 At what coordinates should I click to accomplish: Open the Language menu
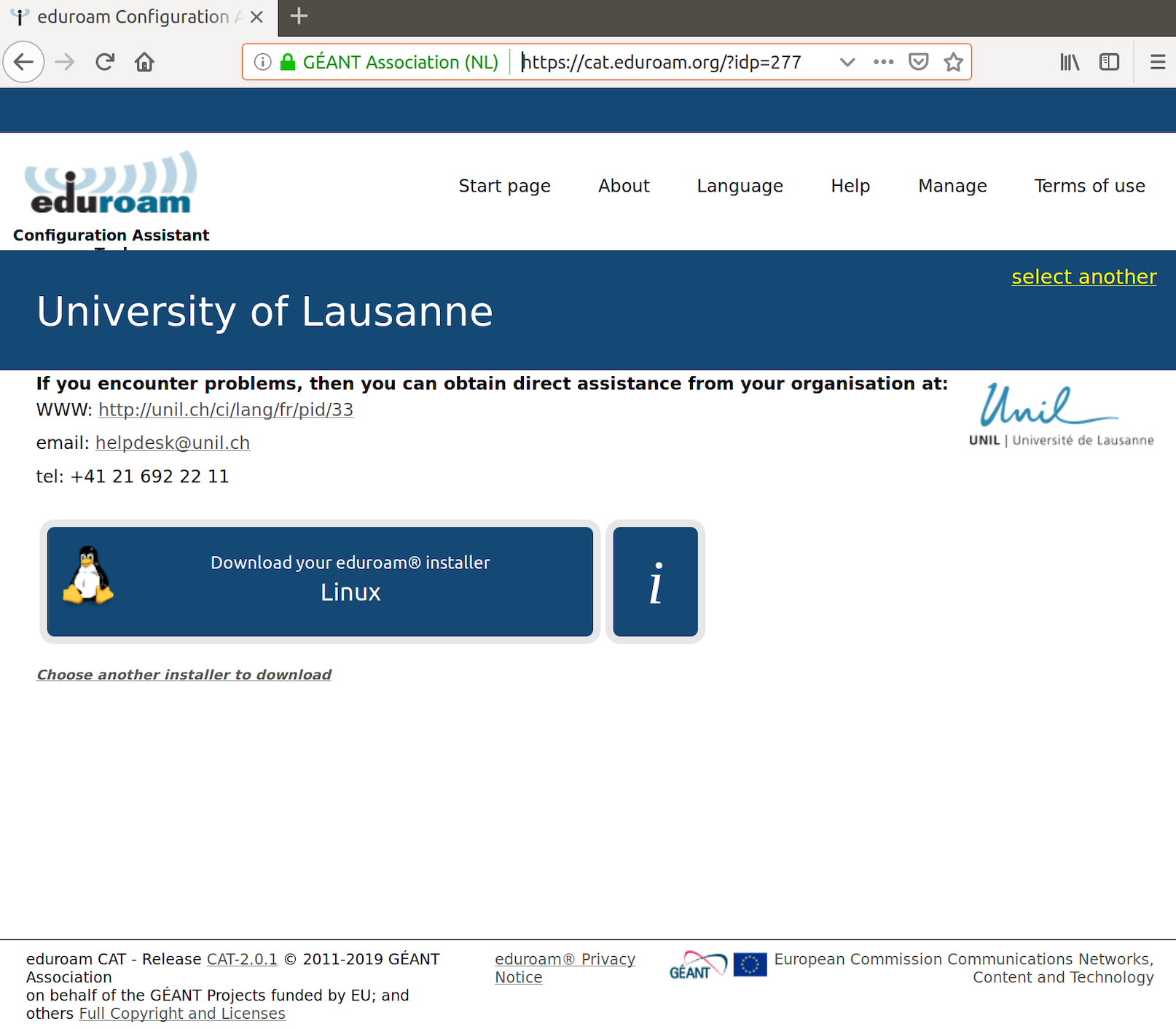coord(740,186)
